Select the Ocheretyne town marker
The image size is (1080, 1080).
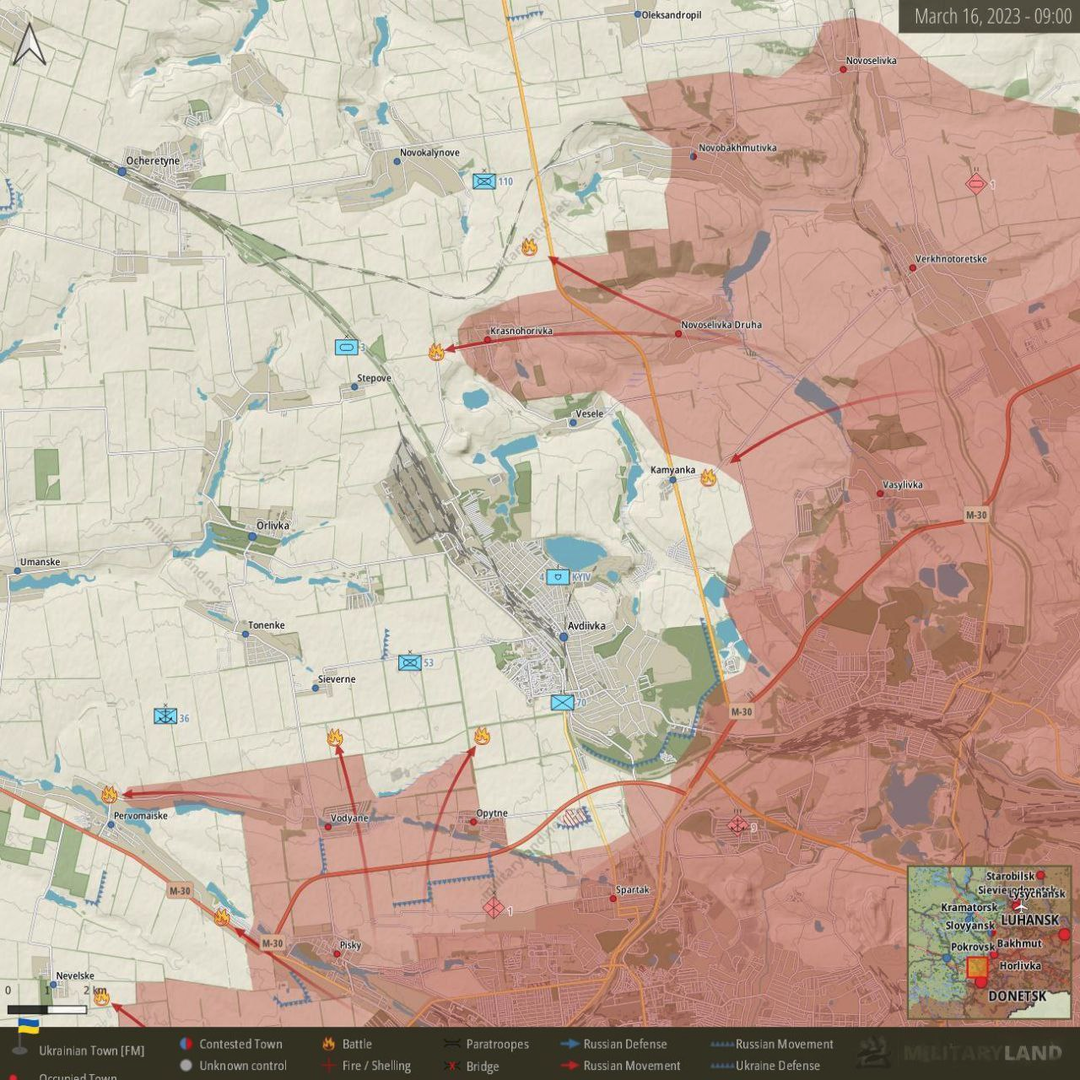122,172
